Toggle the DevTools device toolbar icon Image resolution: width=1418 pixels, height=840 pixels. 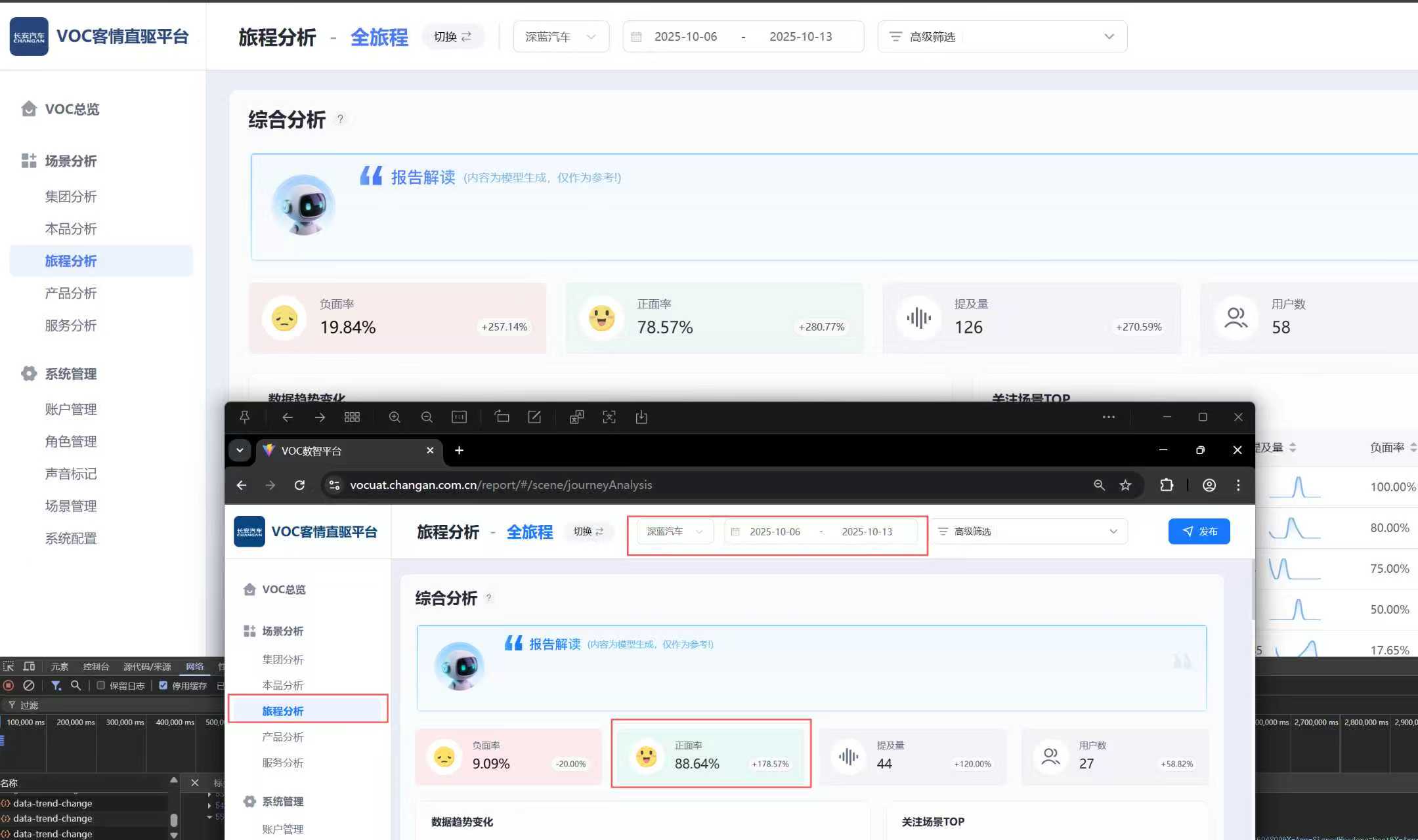pyautogui.click(x=29, y=666)
